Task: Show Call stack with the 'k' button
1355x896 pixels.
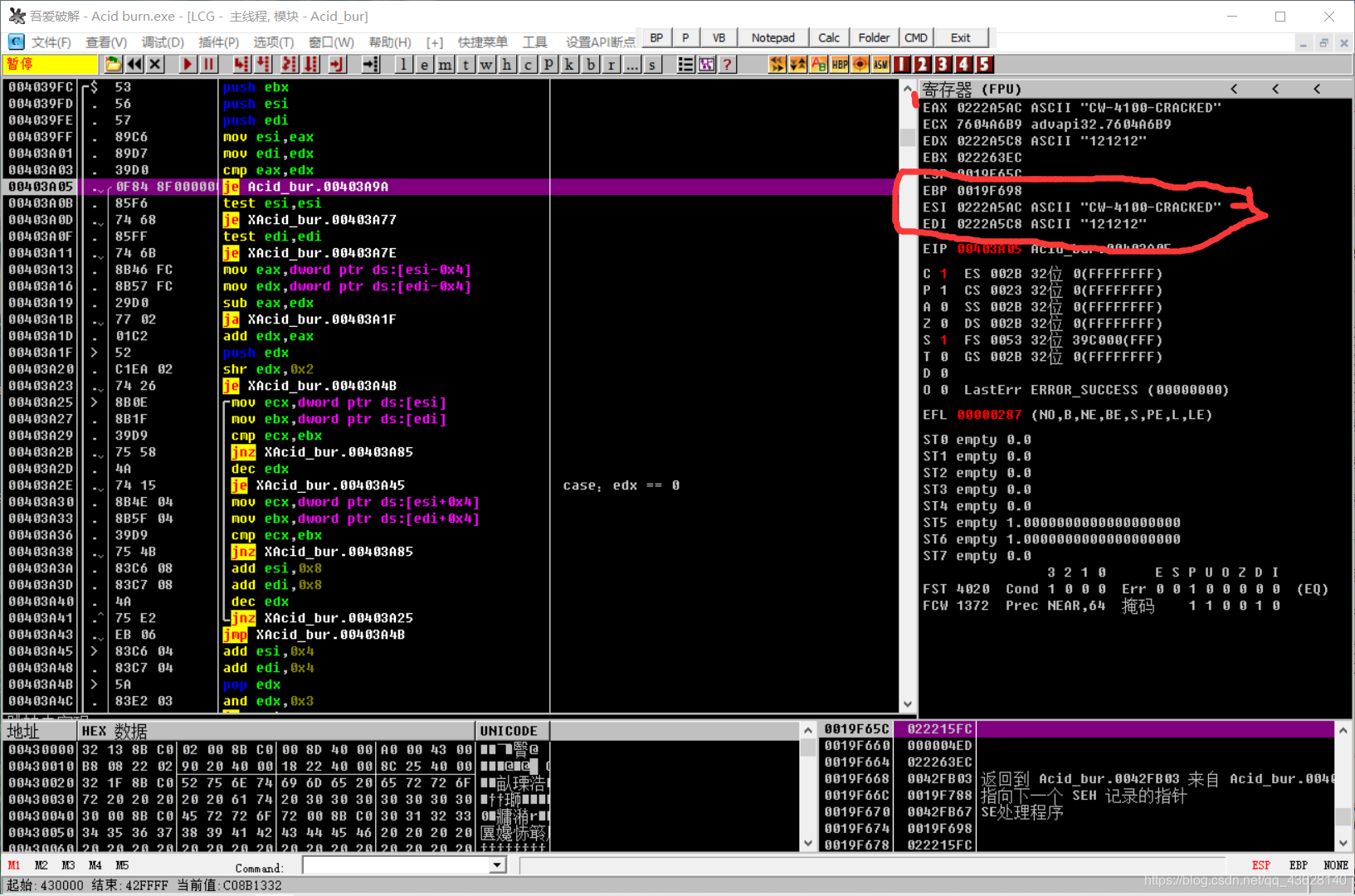Action: (569, 64)
